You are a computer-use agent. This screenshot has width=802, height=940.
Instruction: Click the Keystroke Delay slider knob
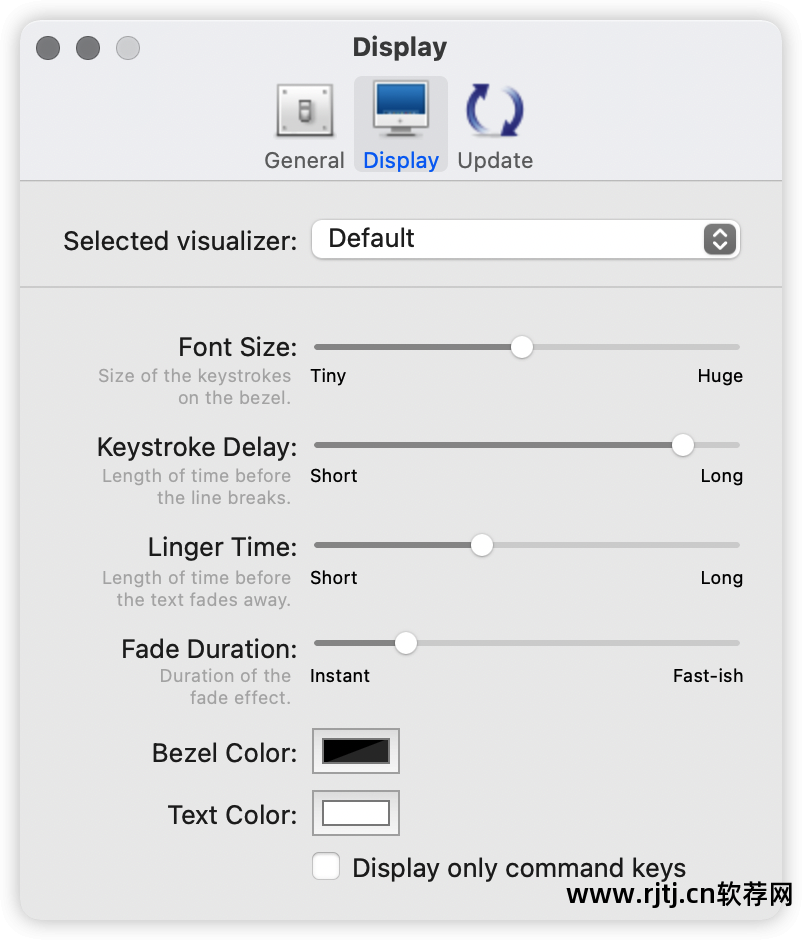(683, 445)
